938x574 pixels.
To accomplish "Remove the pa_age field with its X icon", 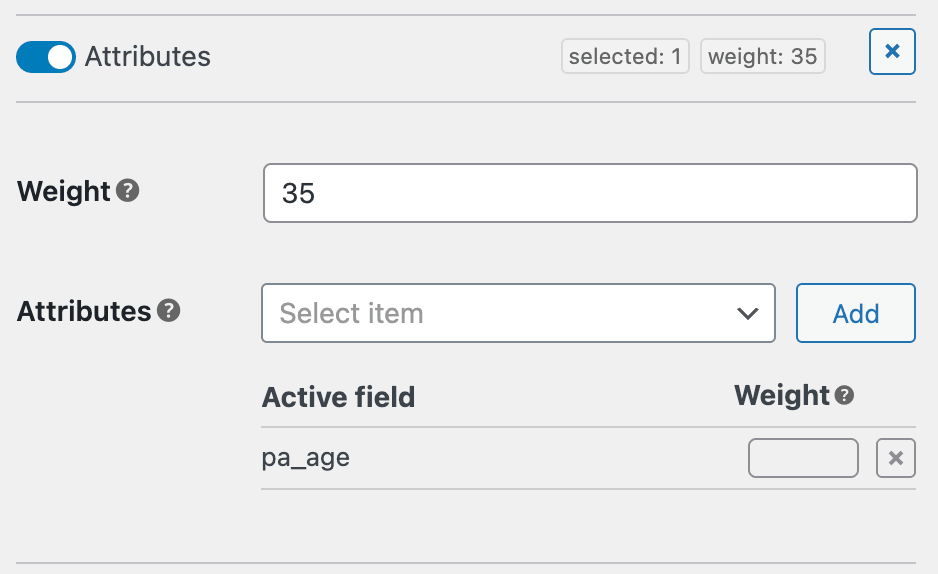I will 896,459.
